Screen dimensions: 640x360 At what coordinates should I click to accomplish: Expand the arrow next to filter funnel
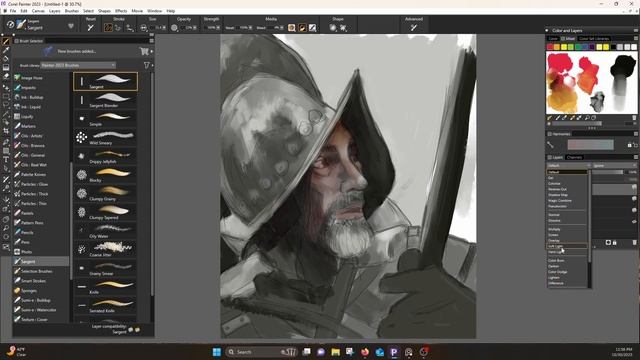(153, 65)
